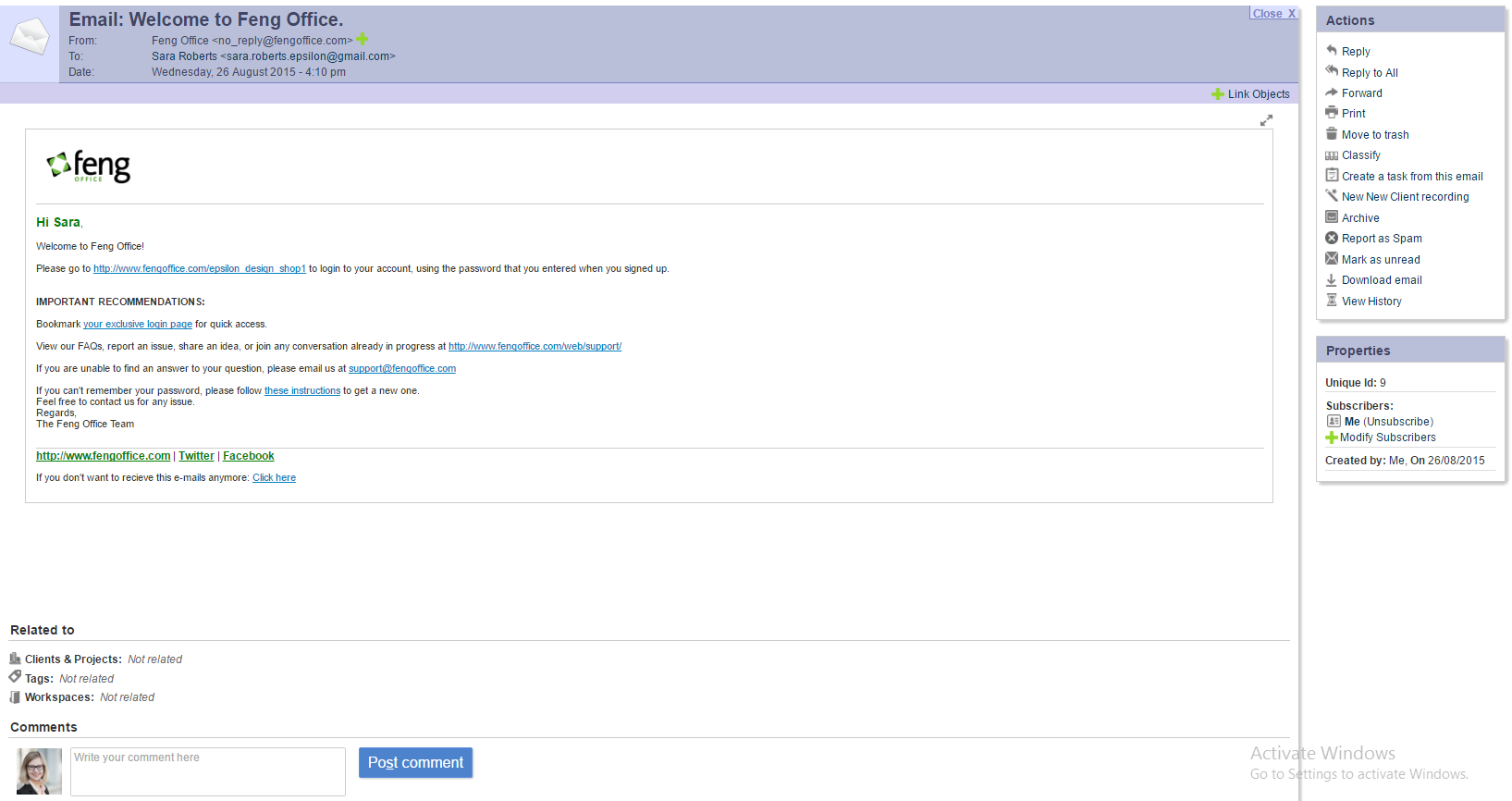
Task: Click the View History hourglass icon
Action: tap(1332, 301)
